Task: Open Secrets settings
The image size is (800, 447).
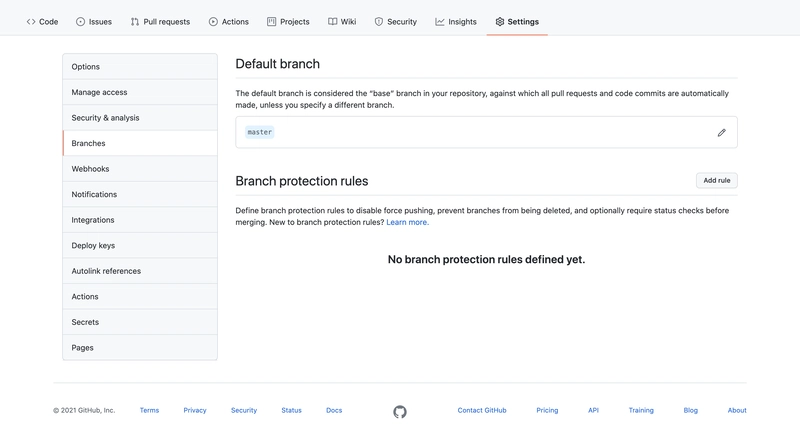Action: pos(140,322)
